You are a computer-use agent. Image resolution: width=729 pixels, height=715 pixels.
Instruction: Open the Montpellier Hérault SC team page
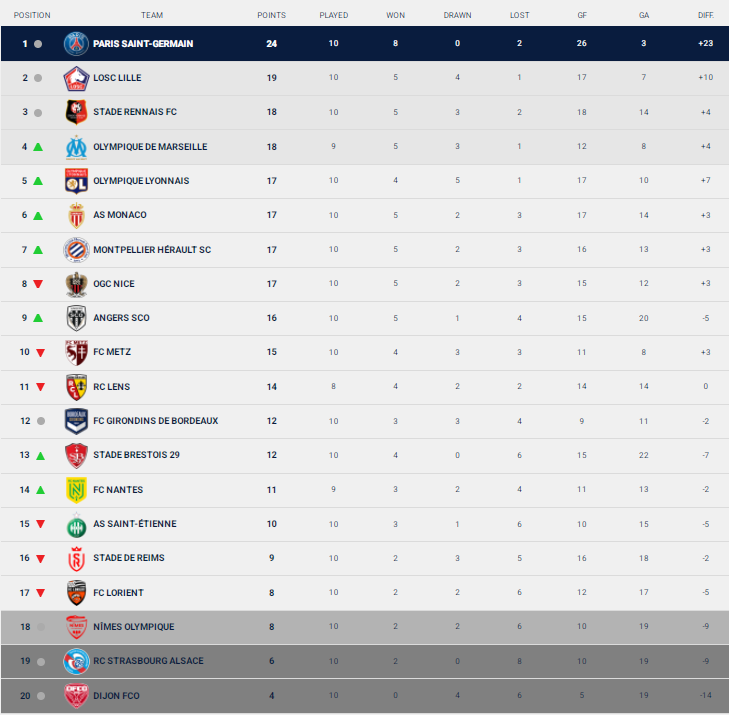point(152,250)
